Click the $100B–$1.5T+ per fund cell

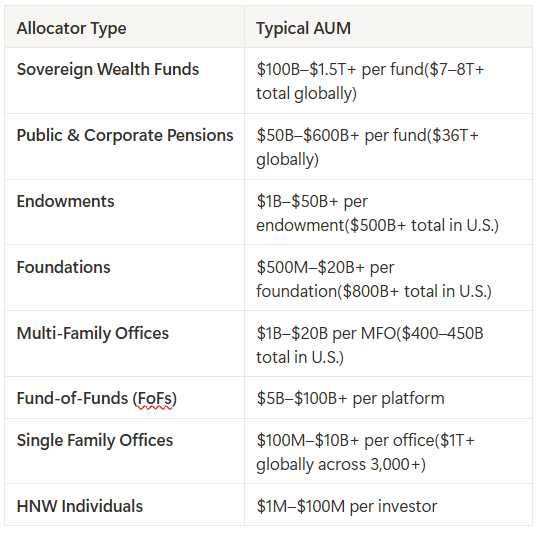(x=388, y=80)
